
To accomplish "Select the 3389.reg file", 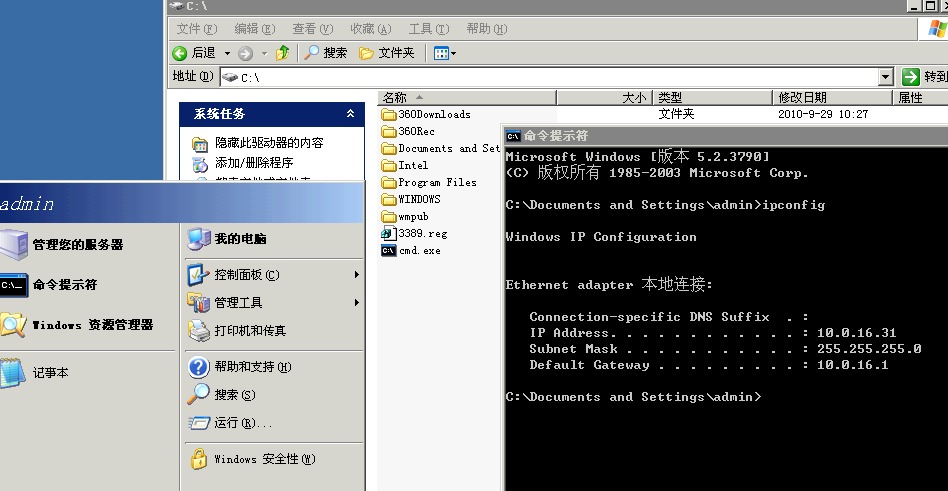I will [415, 233].
